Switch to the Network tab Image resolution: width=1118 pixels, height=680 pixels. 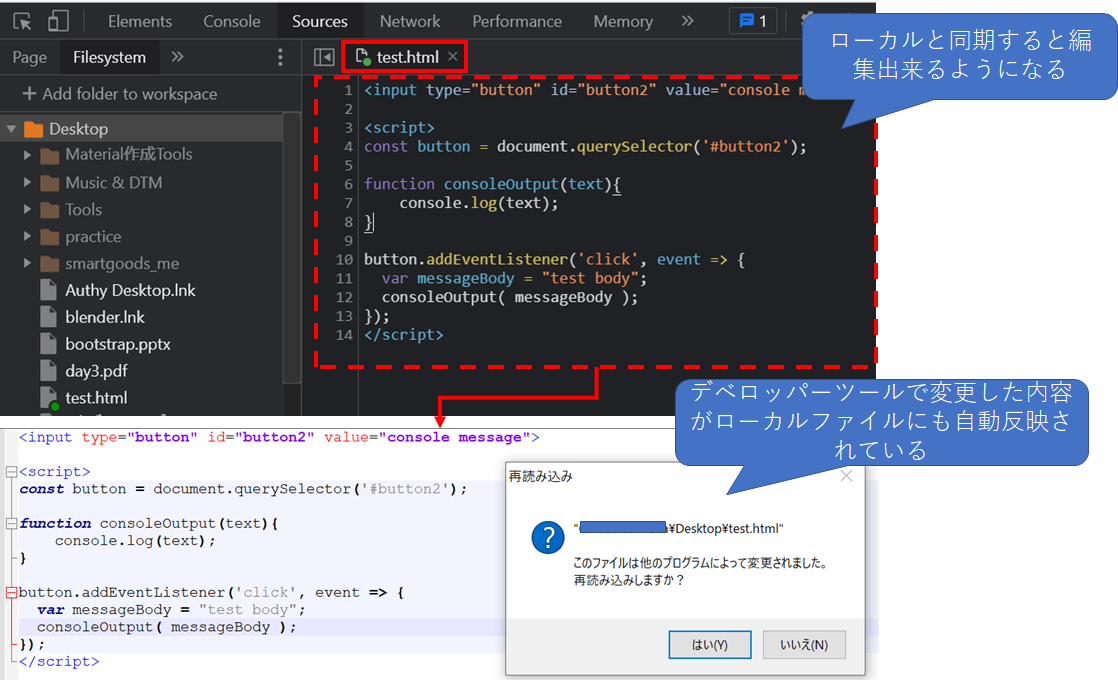tap(410, 21)
